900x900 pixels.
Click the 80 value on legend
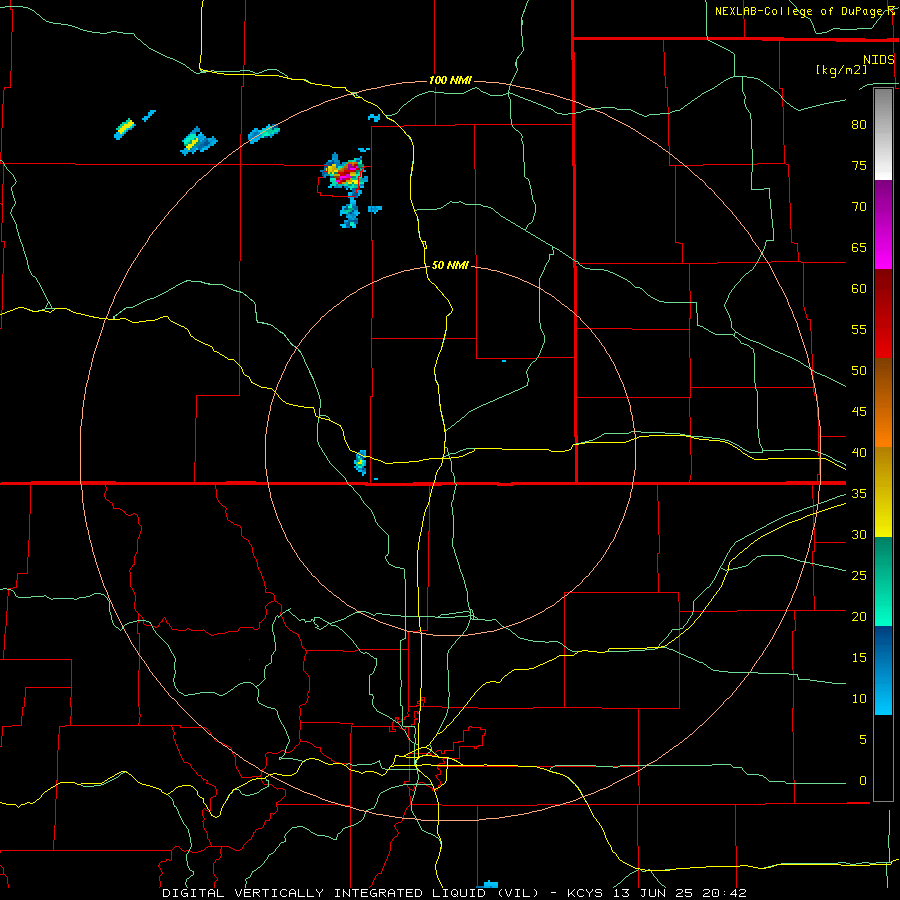(x=859, y=125)
